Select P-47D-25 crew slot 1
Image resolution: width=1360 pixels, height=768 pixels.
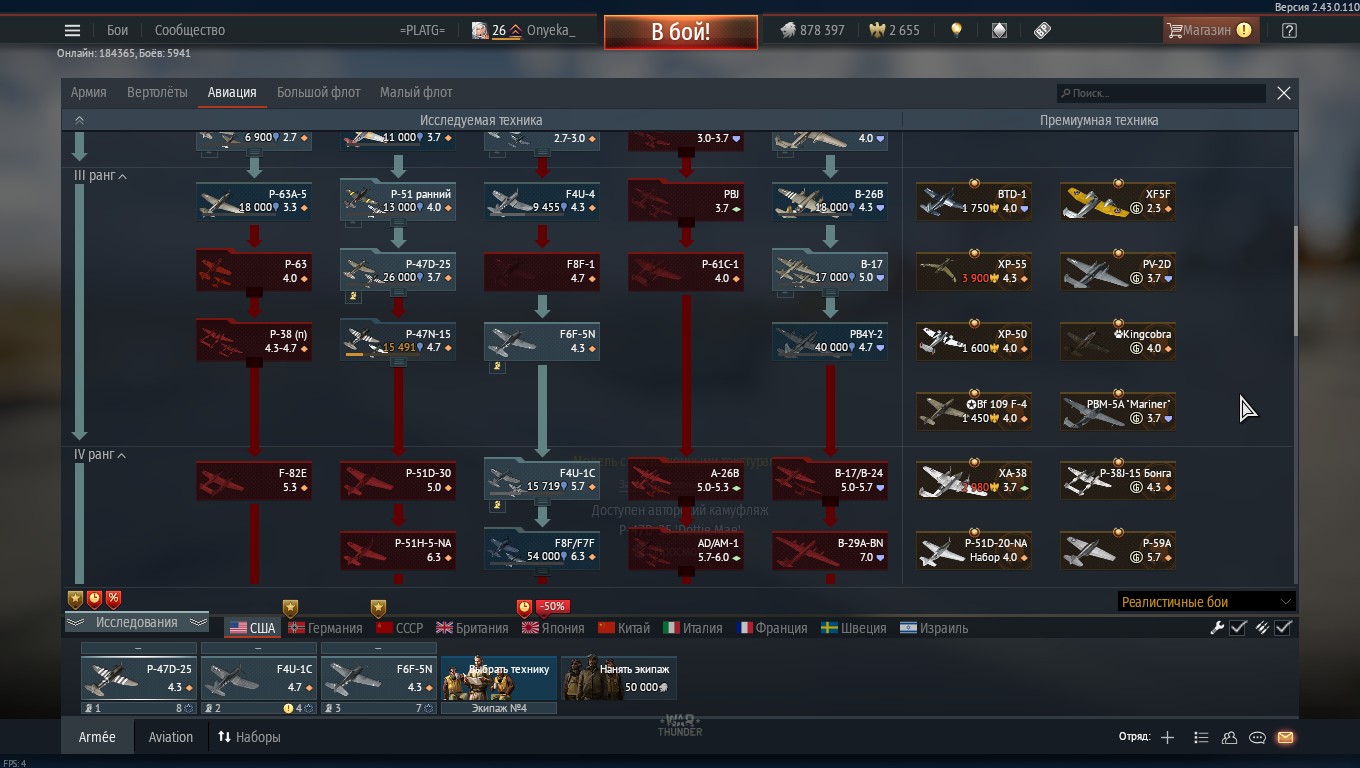click(x=139, y=677)
